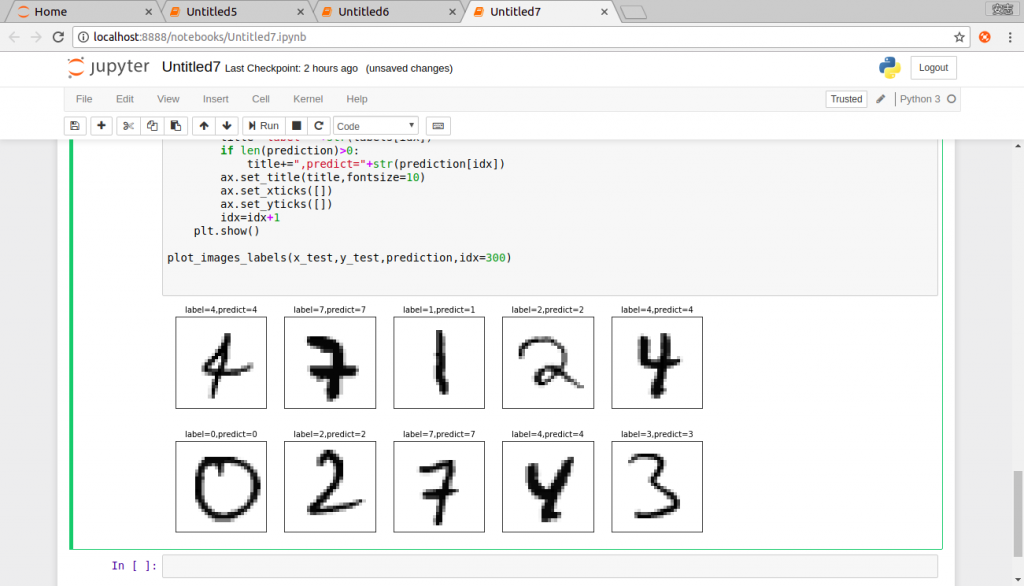This screenshot has width=1024, height=586.
Task: Open a new browser tab
Action: [633, 12]
